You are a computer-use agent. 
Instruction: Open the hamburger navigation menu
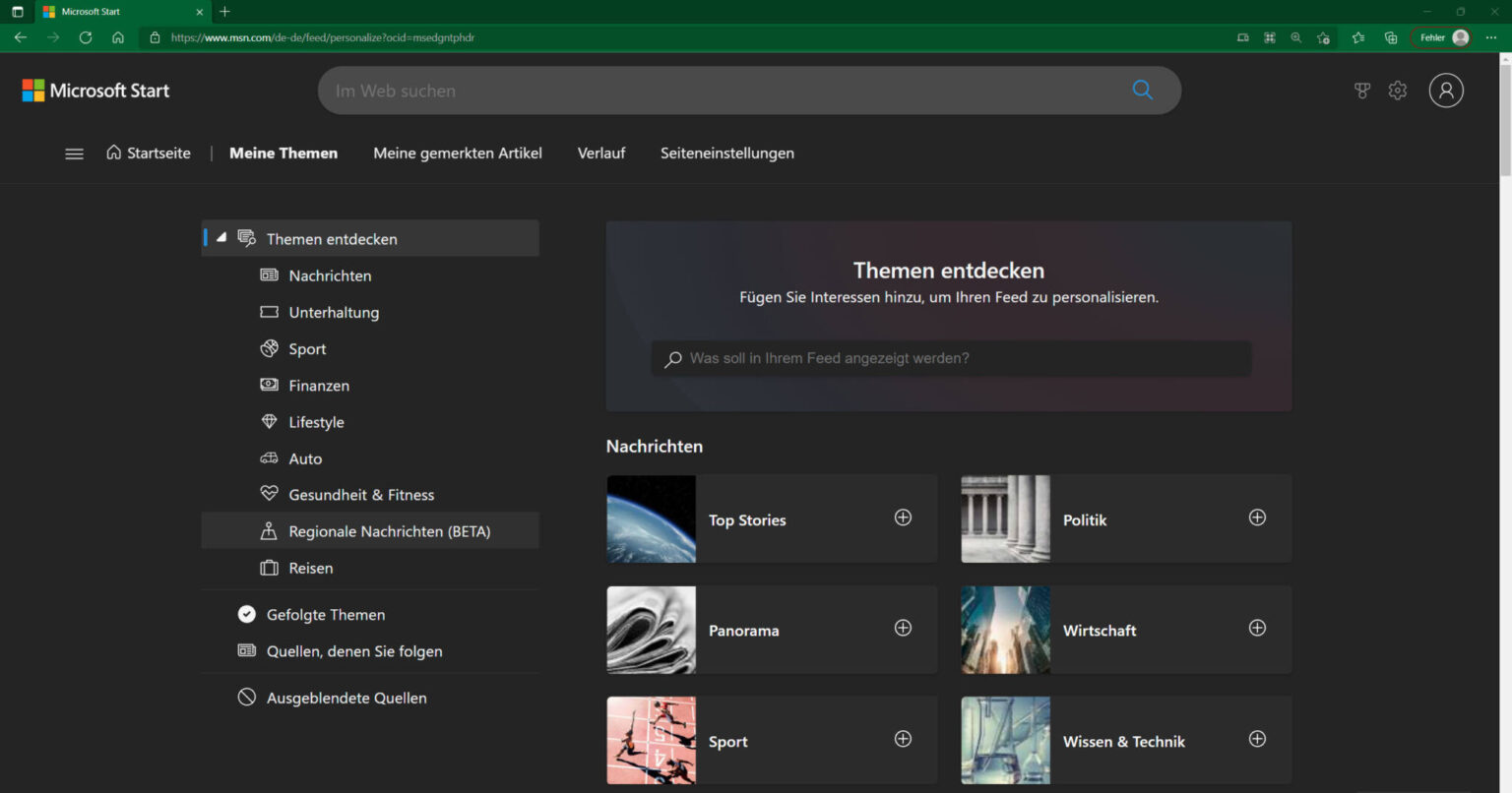click(x=74, y=153)
